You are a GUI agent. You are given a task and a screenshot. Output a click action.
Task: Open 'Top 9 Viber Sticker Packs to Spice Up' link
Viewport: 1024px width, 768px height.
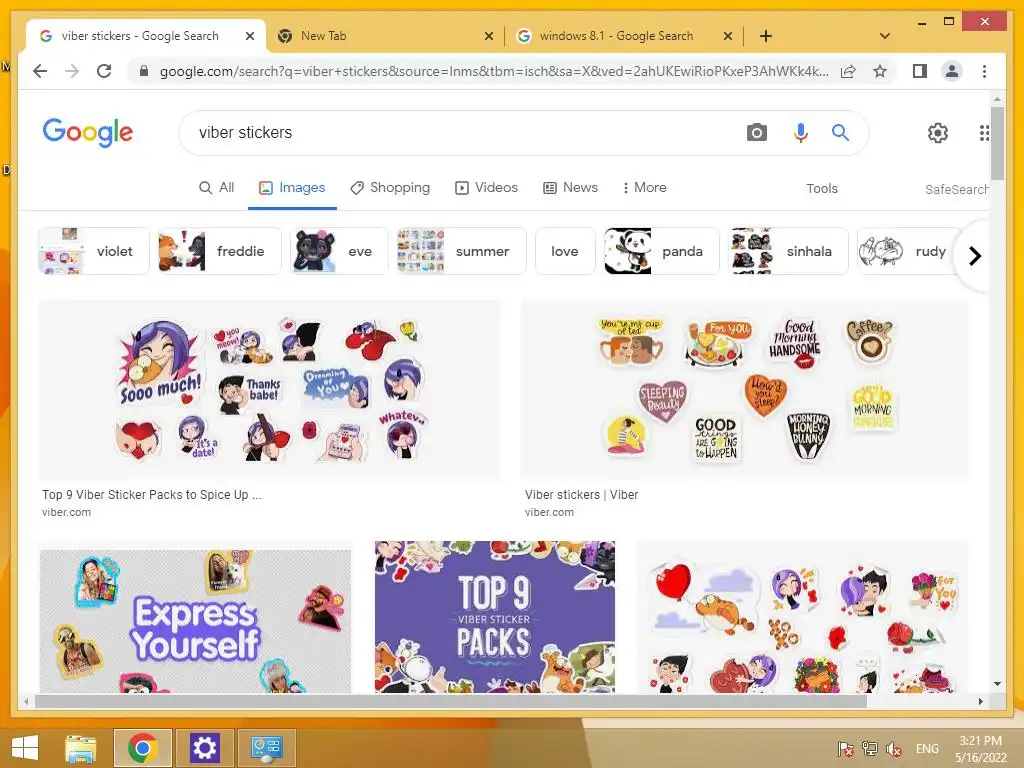152,495
